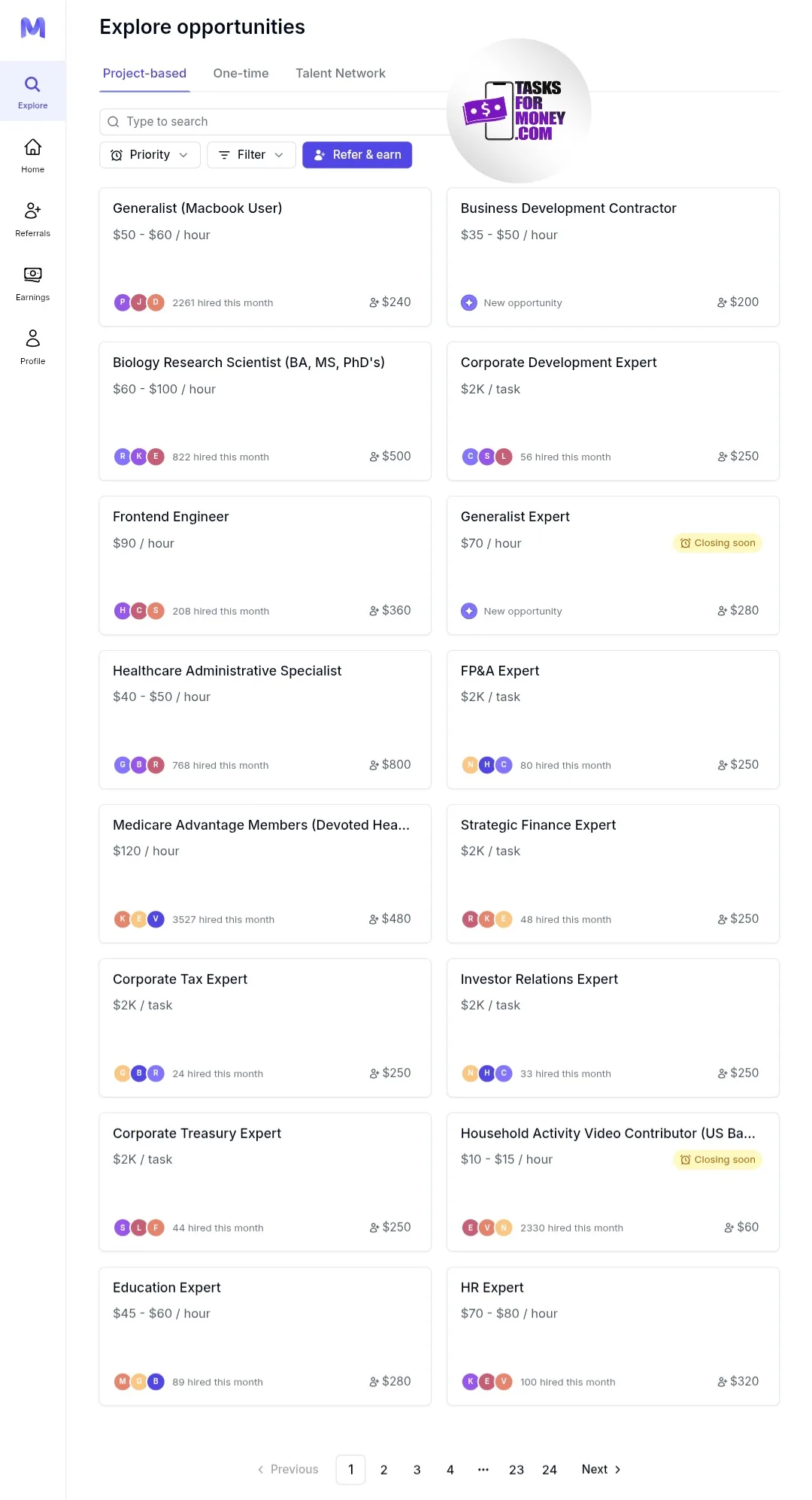
Task: Go to the Next page
Action: [601, 1469]
